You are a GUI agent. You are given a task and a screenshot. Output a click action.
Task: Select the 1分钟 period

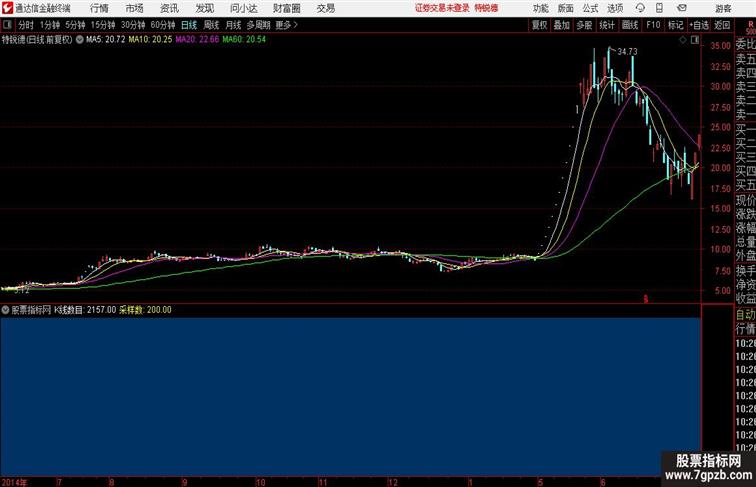[x=50, y=25]
